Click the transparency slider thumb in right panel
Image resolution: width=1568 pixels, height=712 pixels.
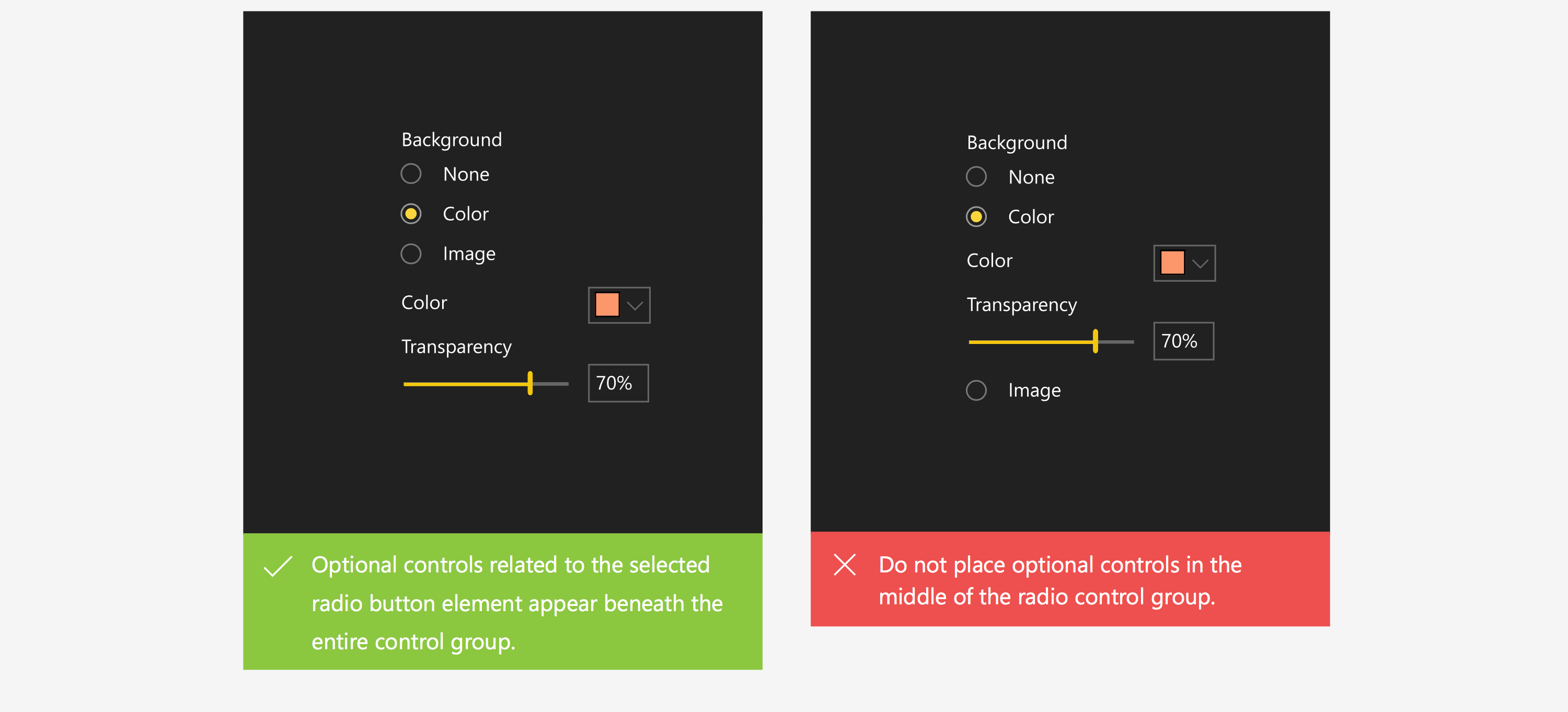(x=1095, y=341)
